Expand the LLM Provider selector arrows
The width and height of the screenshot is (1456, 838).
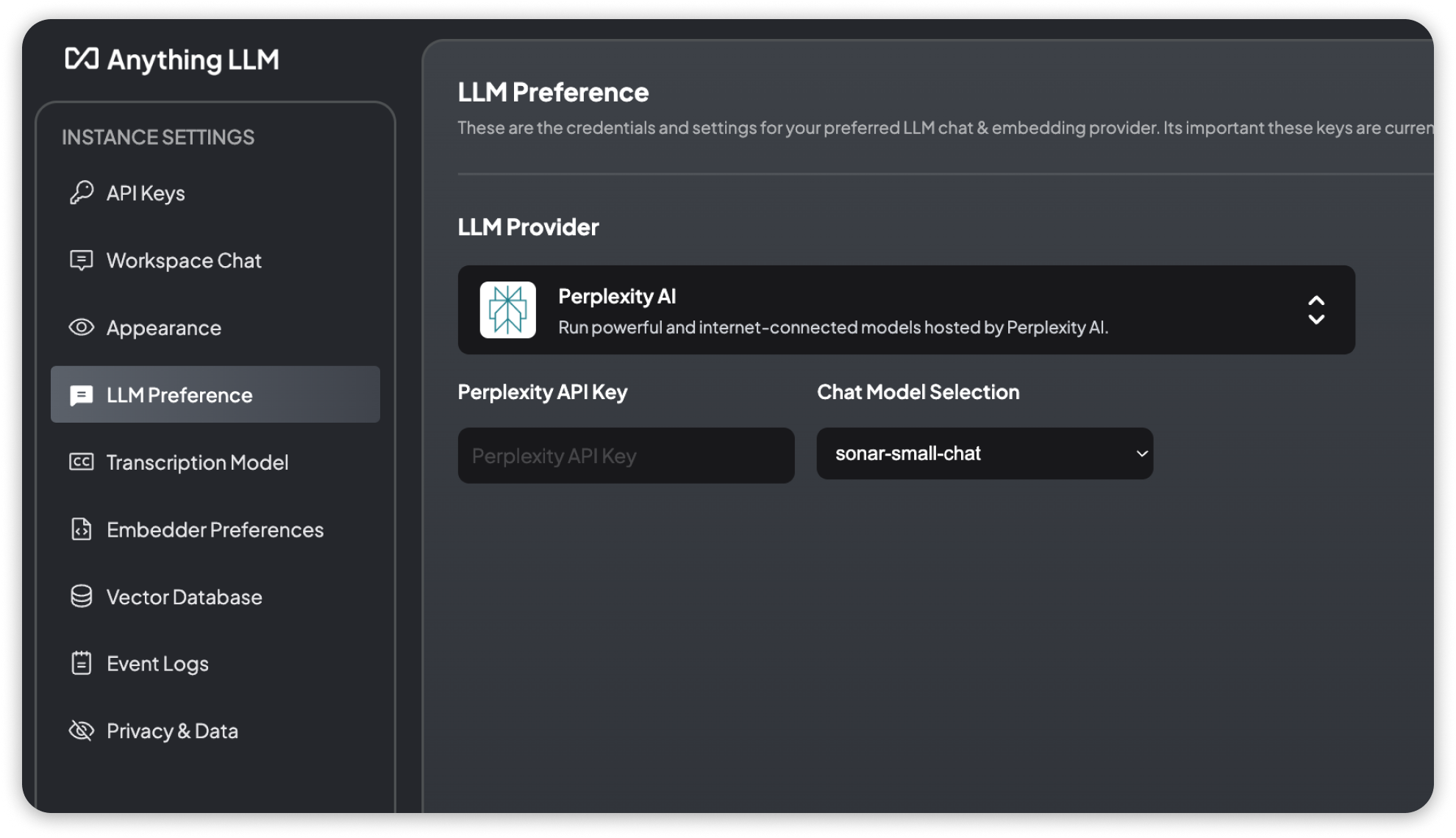[1316, 310]
